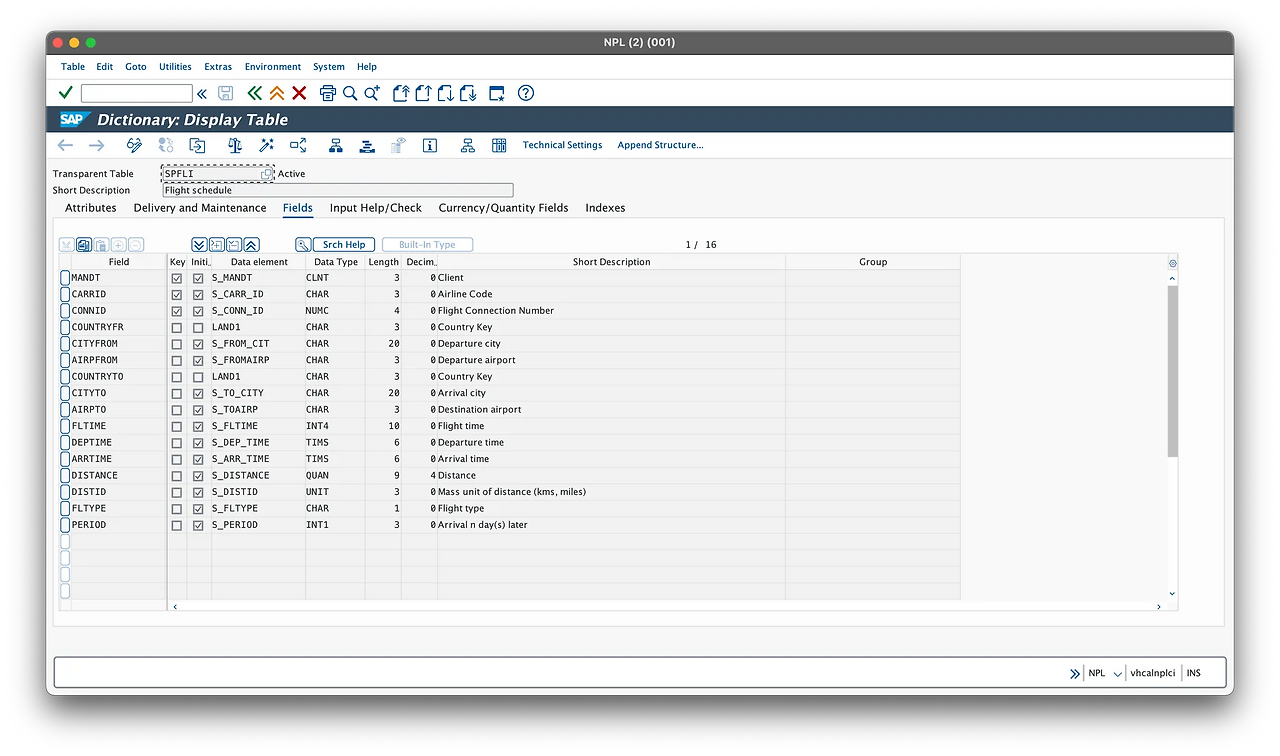Click the Short Description 'Flight schedule' field

(338, 190)
